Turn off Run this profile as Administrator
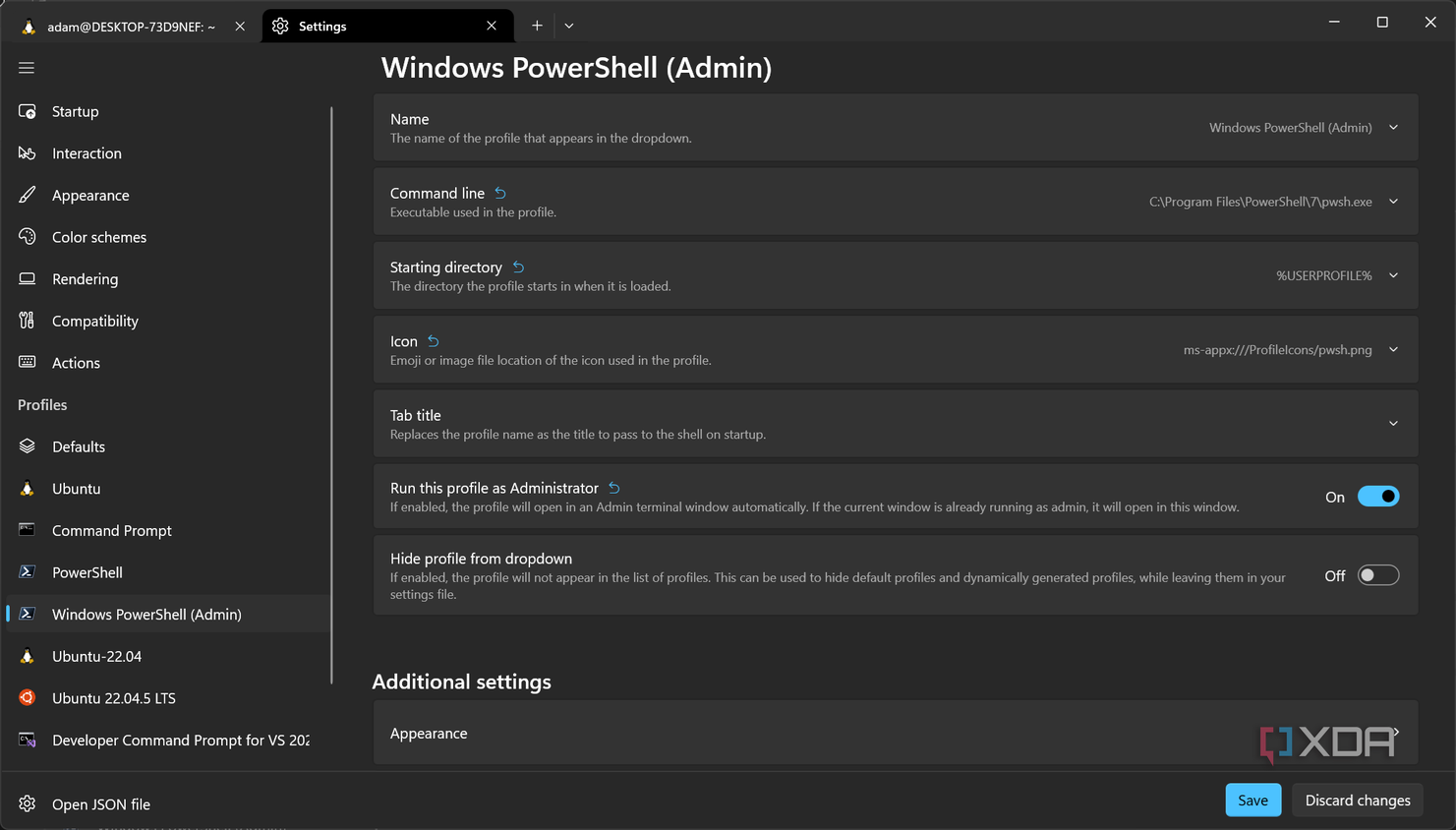The height and width of the screenshot is (830, 1456). pos(1378,497)
